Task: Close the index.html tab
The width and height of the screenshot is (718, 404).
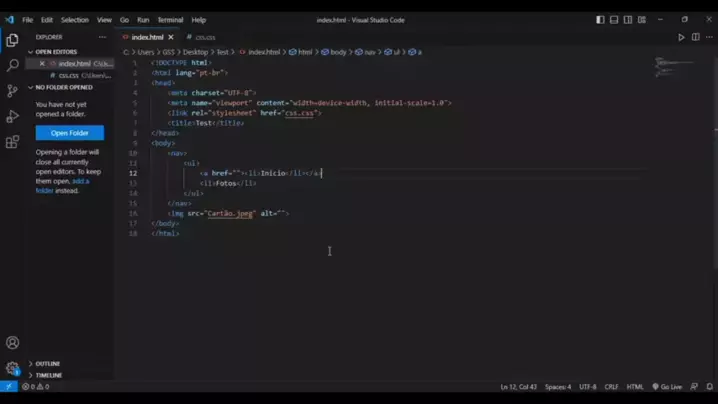Action: [x=171, y=37]
